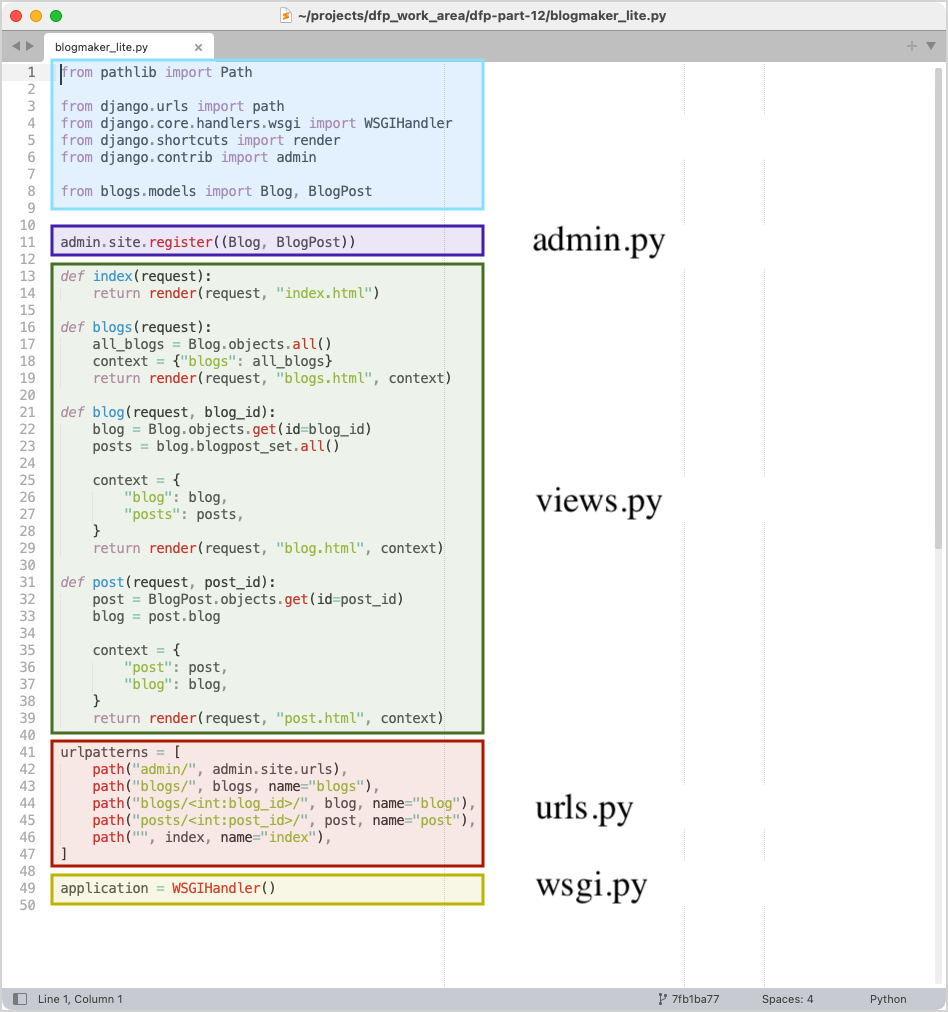This screenshot has height=1012, width=948.
Task: Click the 7fb1ba77 git commit label
Action: coord(695,999)
